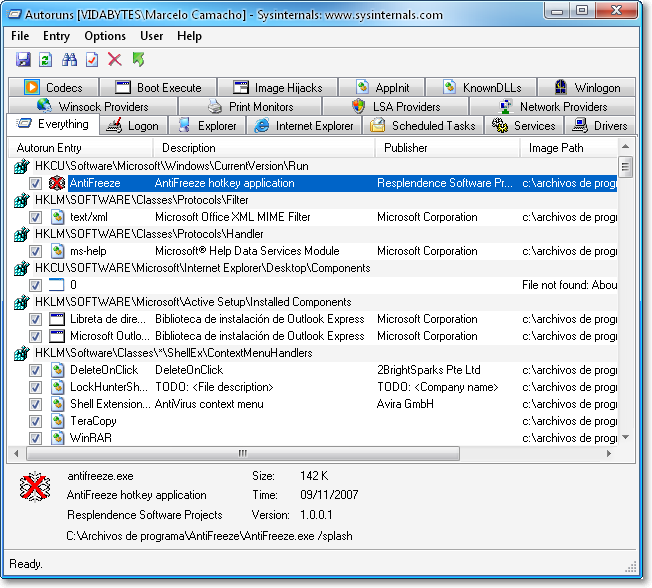Click the horizontal scrollbar right arrow

click(609, 453)
